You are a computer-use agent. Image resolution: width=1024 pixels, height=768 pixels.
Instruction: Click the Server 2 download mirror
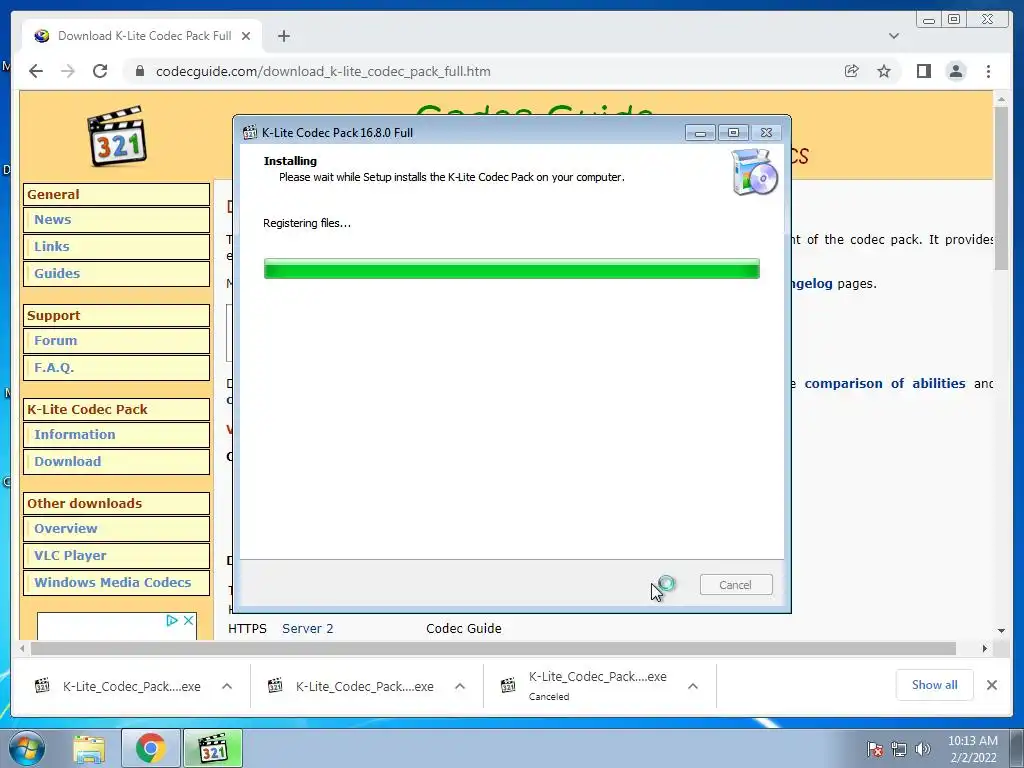coord(308,628)
